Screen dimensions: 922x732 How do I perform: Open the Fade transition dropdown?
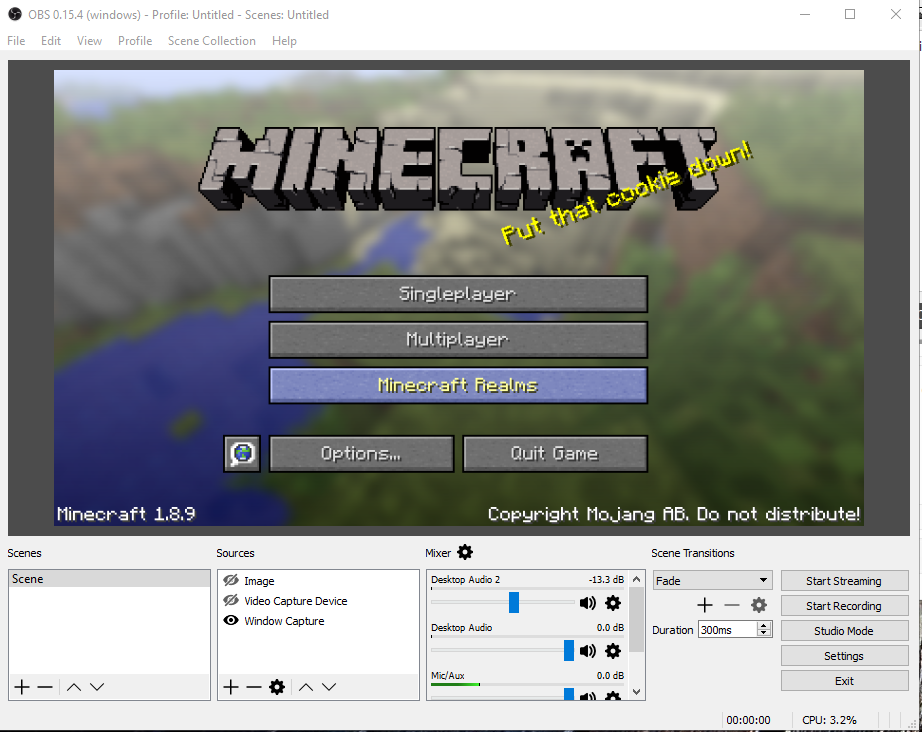[713, 580]
